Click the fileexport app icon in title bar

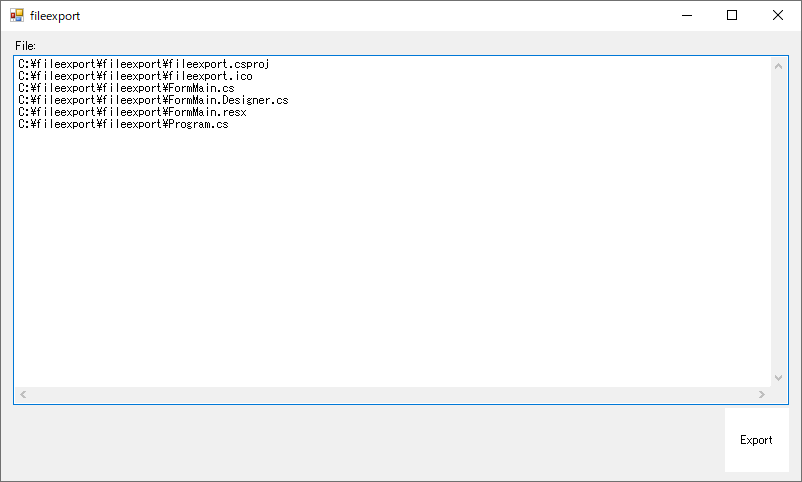point(17,15)
